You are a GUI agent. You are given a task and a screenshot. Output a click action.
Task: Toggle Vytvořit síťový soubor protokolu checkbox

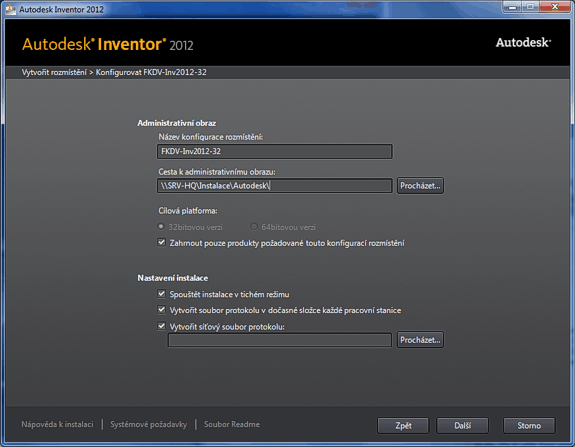[161, 326]
